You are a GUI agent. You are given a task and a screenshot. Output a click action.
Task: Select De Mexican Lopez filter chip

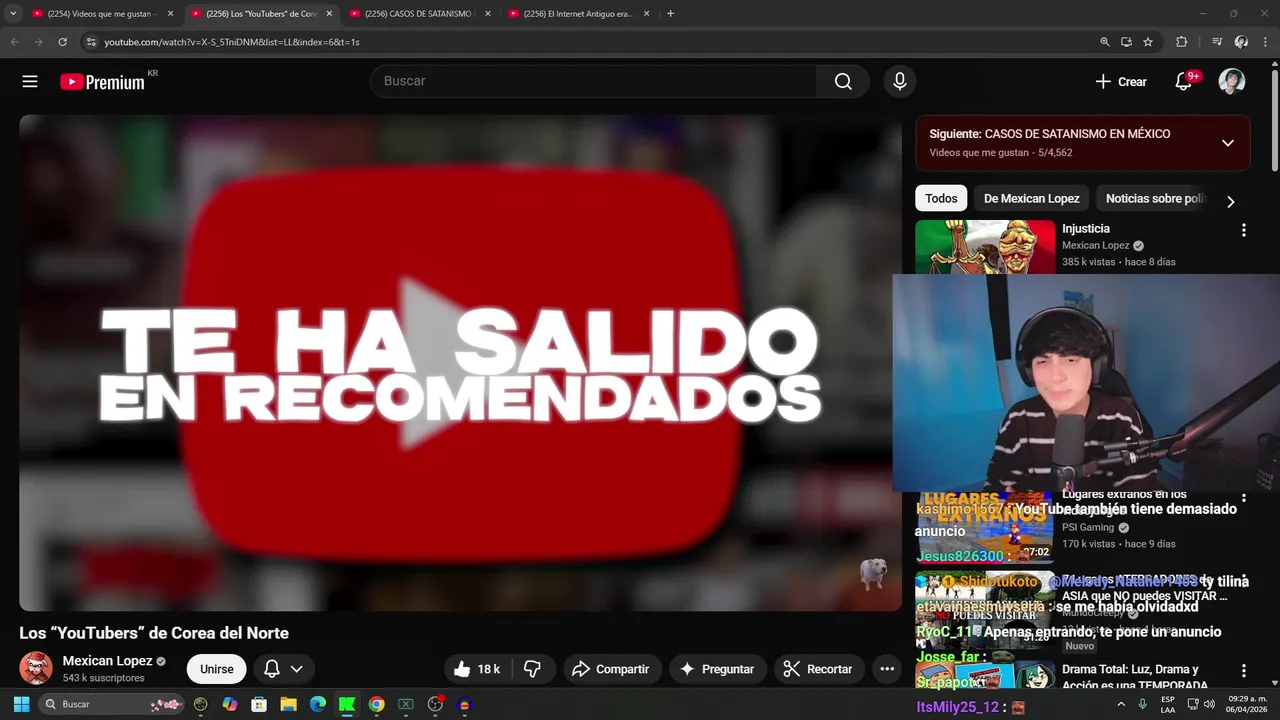point(1031,199)
